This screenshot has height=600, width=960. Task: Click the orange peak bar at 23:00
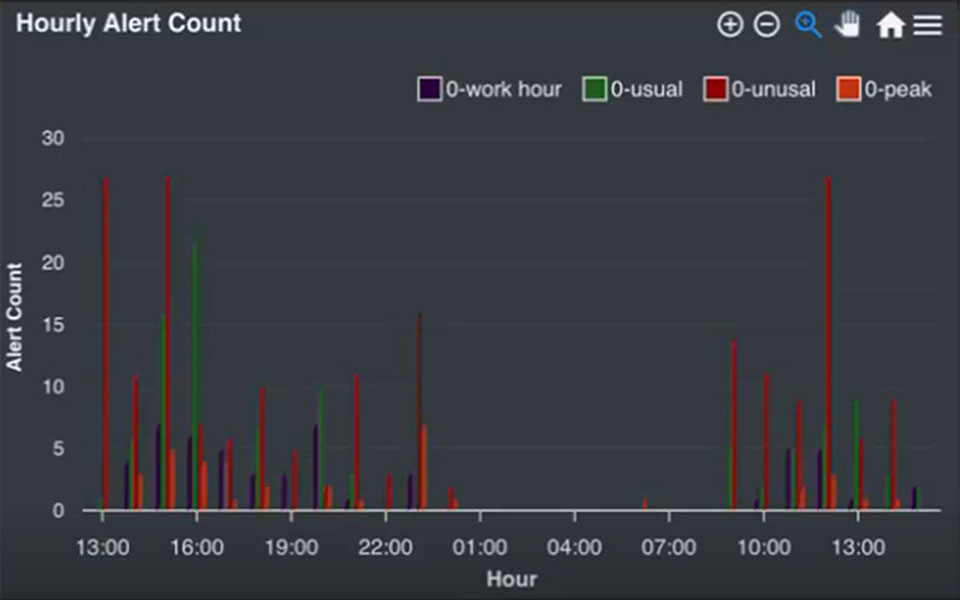pyautogui.click(x=424, y=467)
